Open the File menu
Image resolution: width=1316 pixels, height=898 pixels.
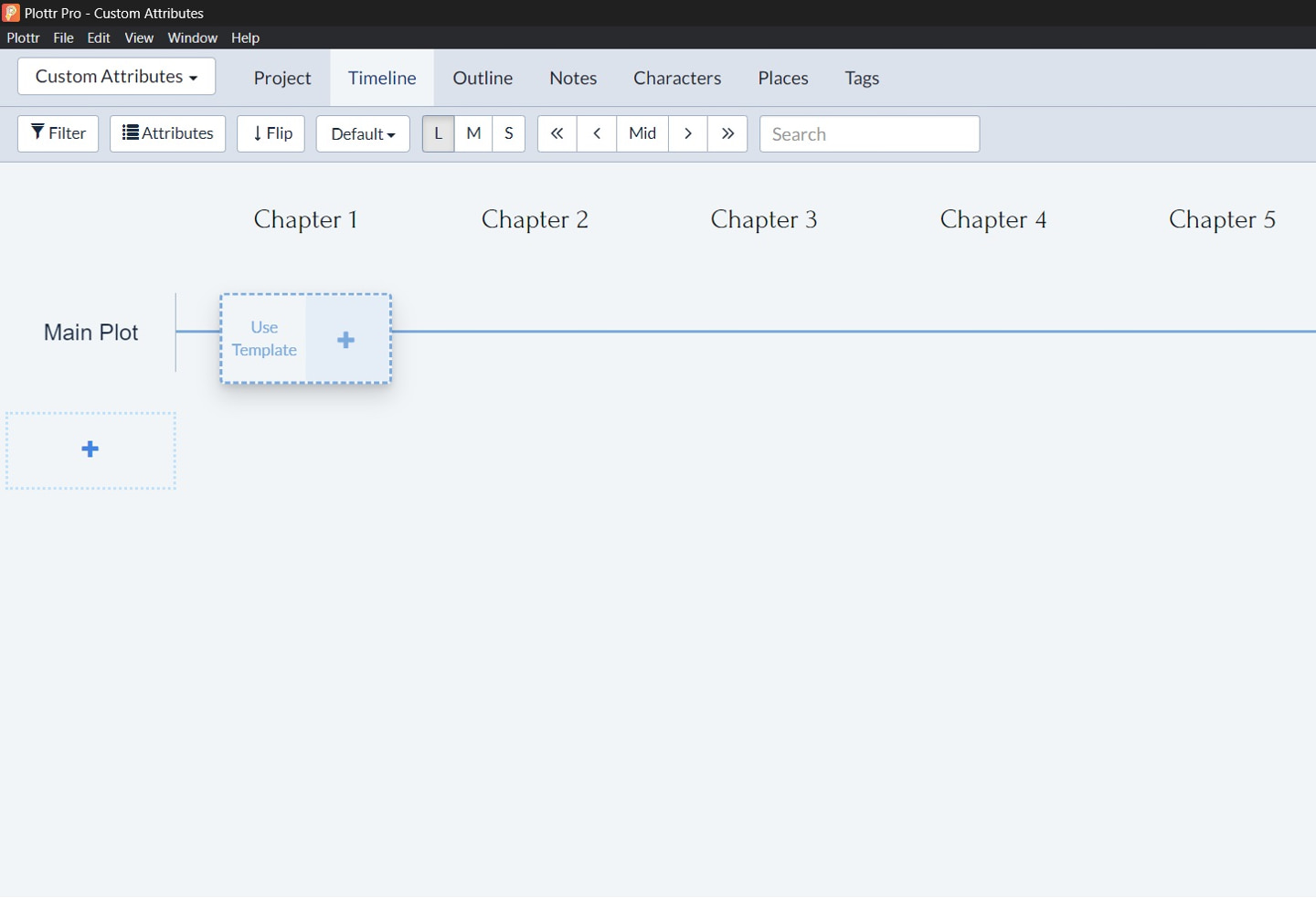click(x=63, y=37)
